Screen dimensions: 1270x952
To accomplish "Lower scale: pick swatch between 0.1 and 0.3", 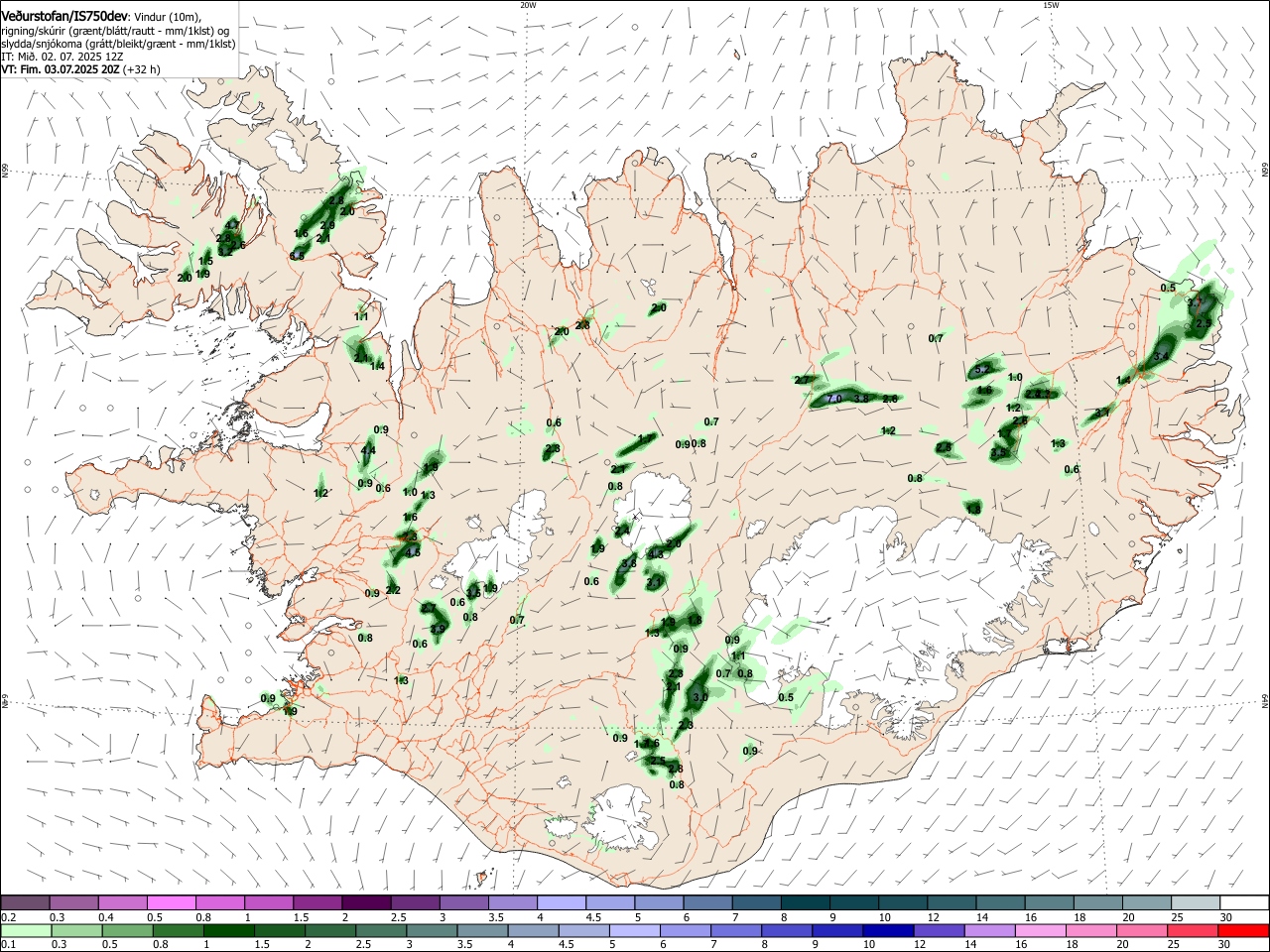I will tap(26, 930).
